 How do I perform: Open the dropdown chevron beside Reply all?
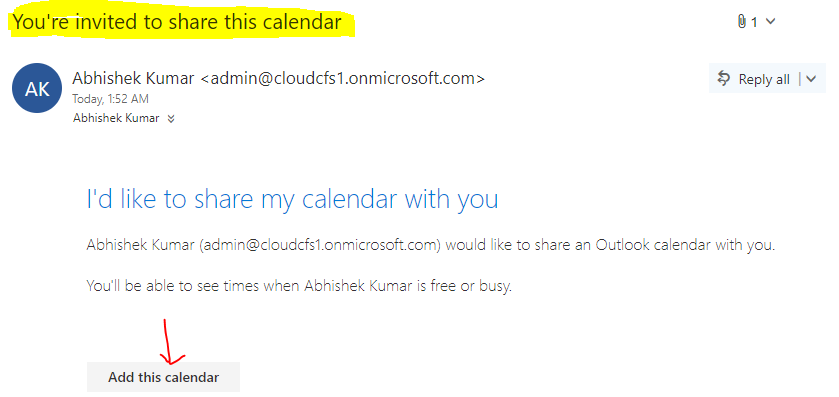pos(811,79)
